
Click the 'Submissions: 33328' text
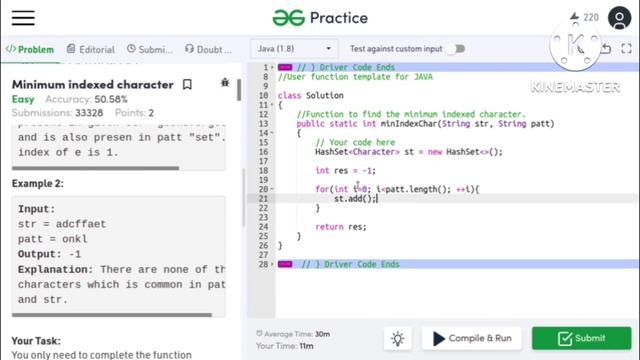coord(57,113)
